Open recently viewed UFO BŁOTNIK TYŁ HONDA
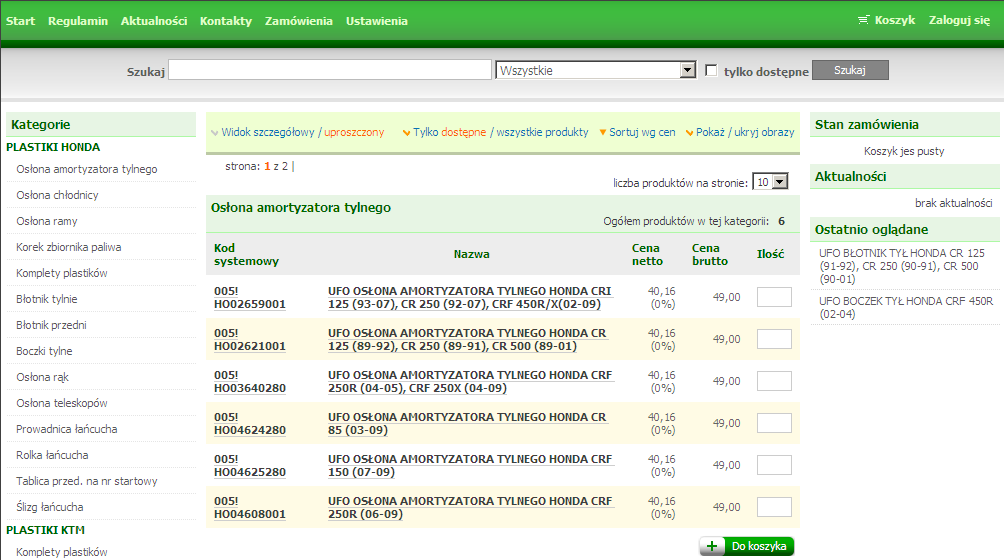1004x560 pixels. [x=902, y=266]
